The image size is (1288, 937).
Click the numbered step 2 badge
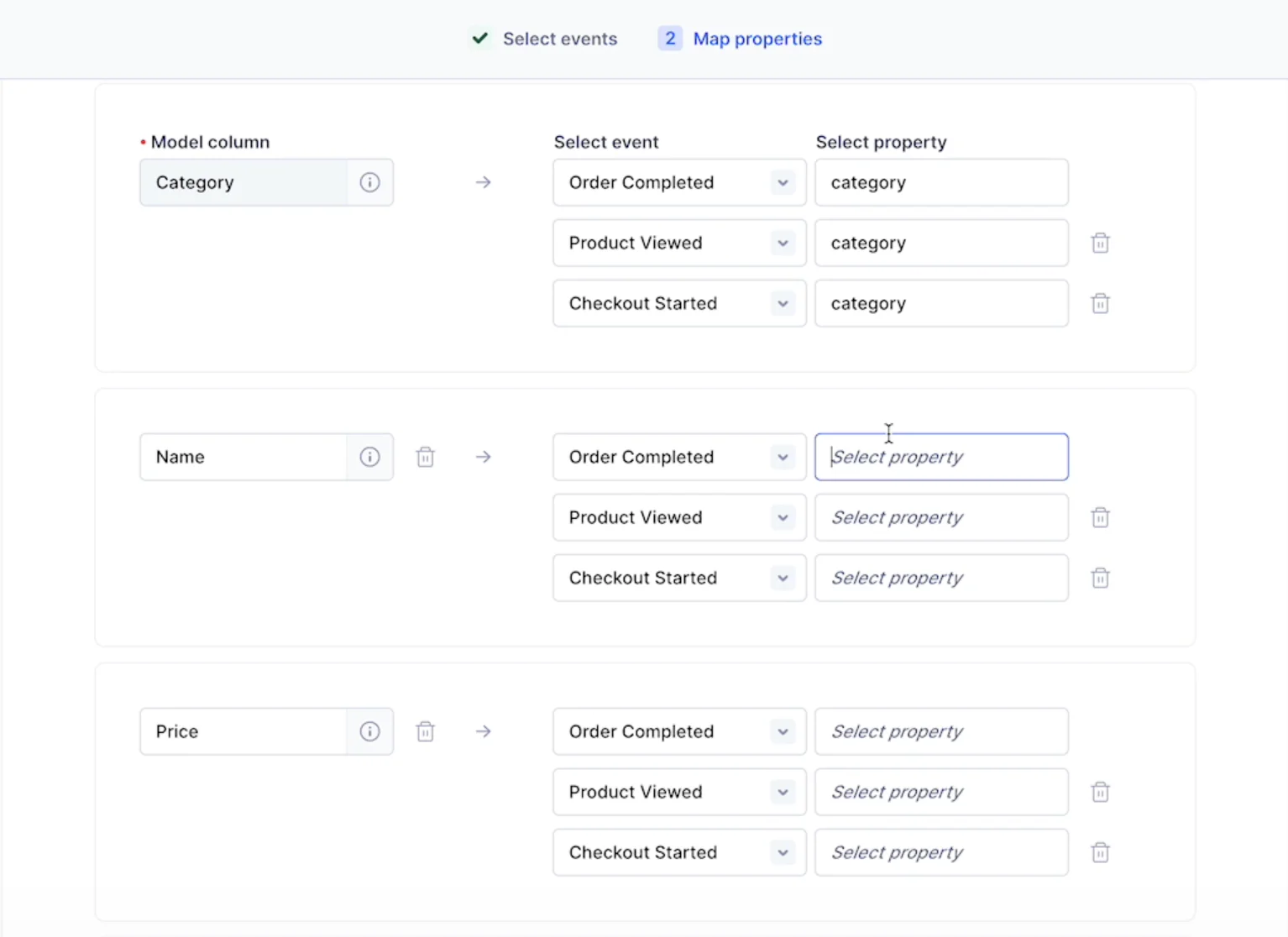coord(669,39)
